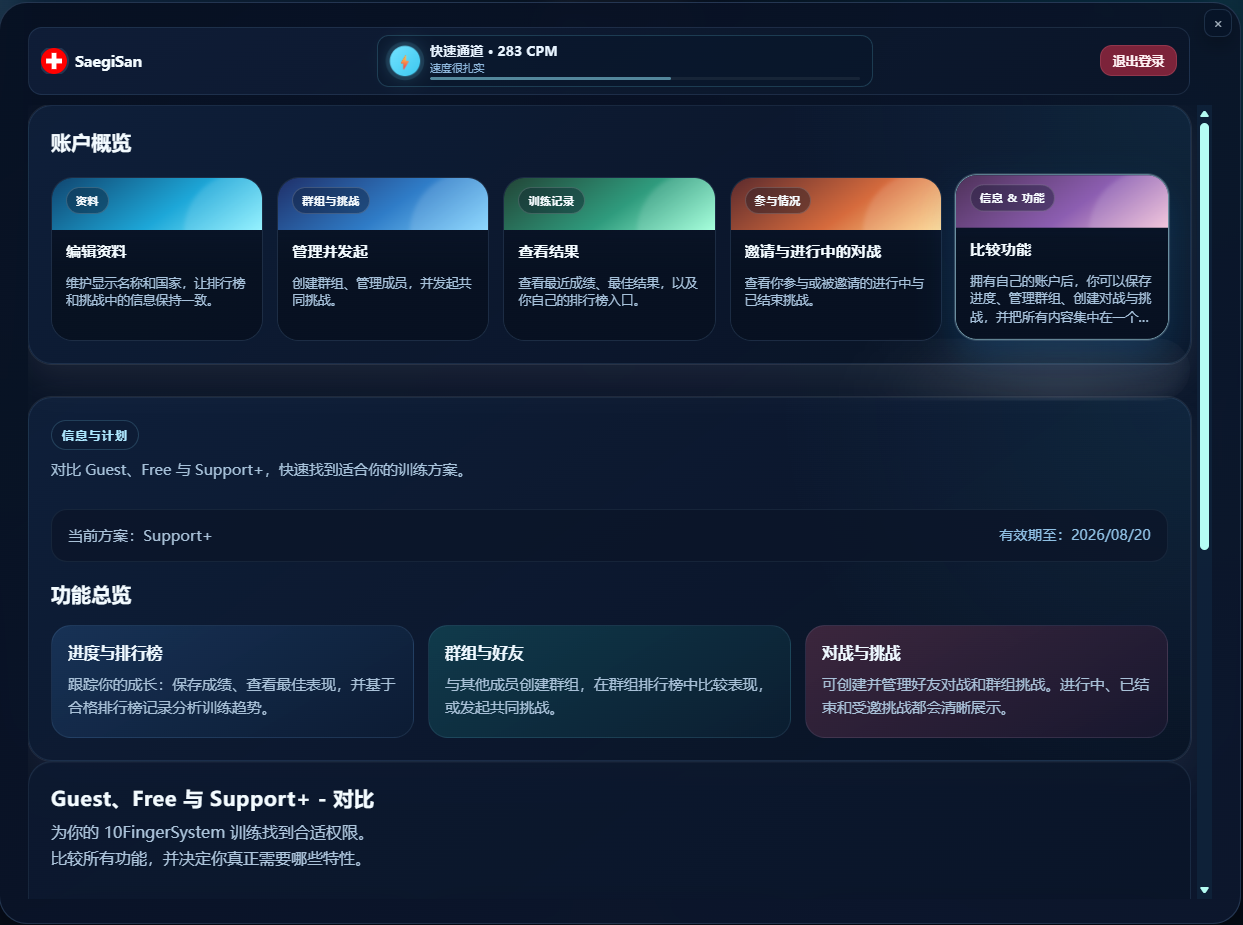
Task: Open the 管理并发起 card
Action: tap(383, 259)
